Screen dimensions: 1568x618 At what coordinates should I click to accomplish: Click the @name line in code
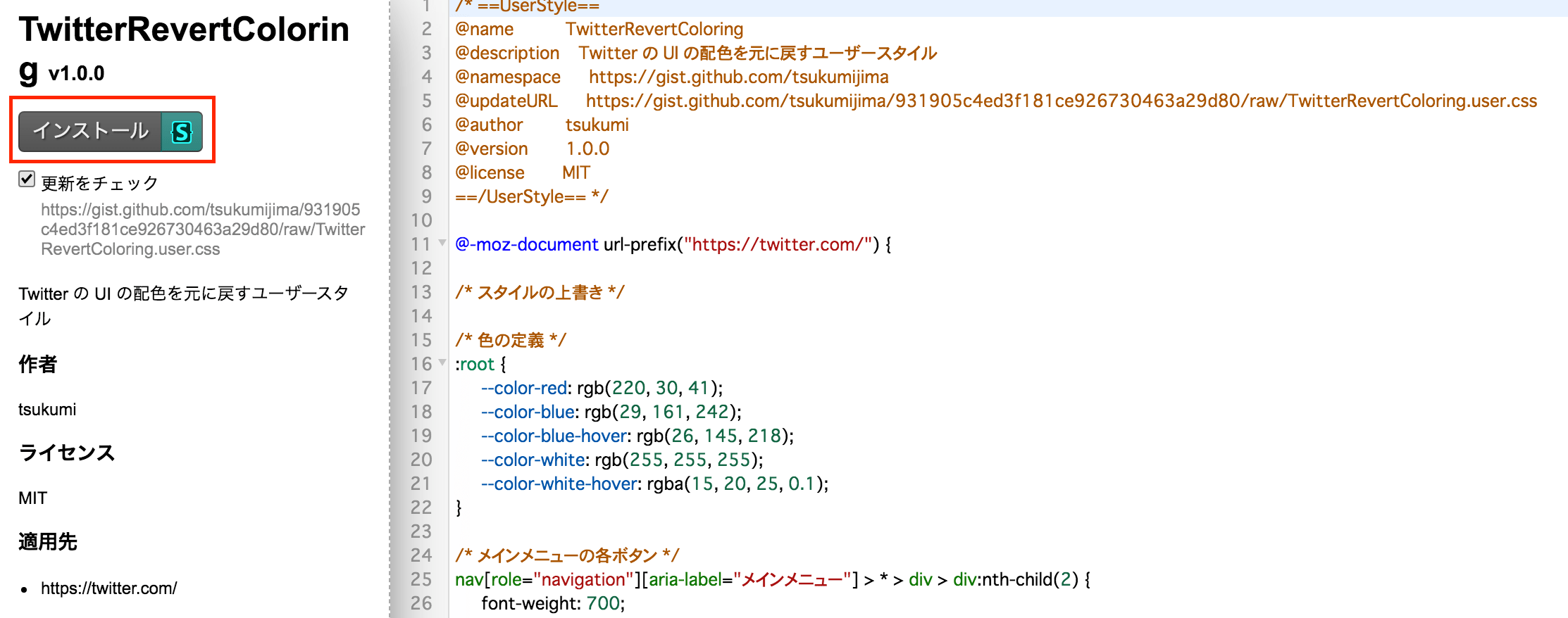point(599,29)
